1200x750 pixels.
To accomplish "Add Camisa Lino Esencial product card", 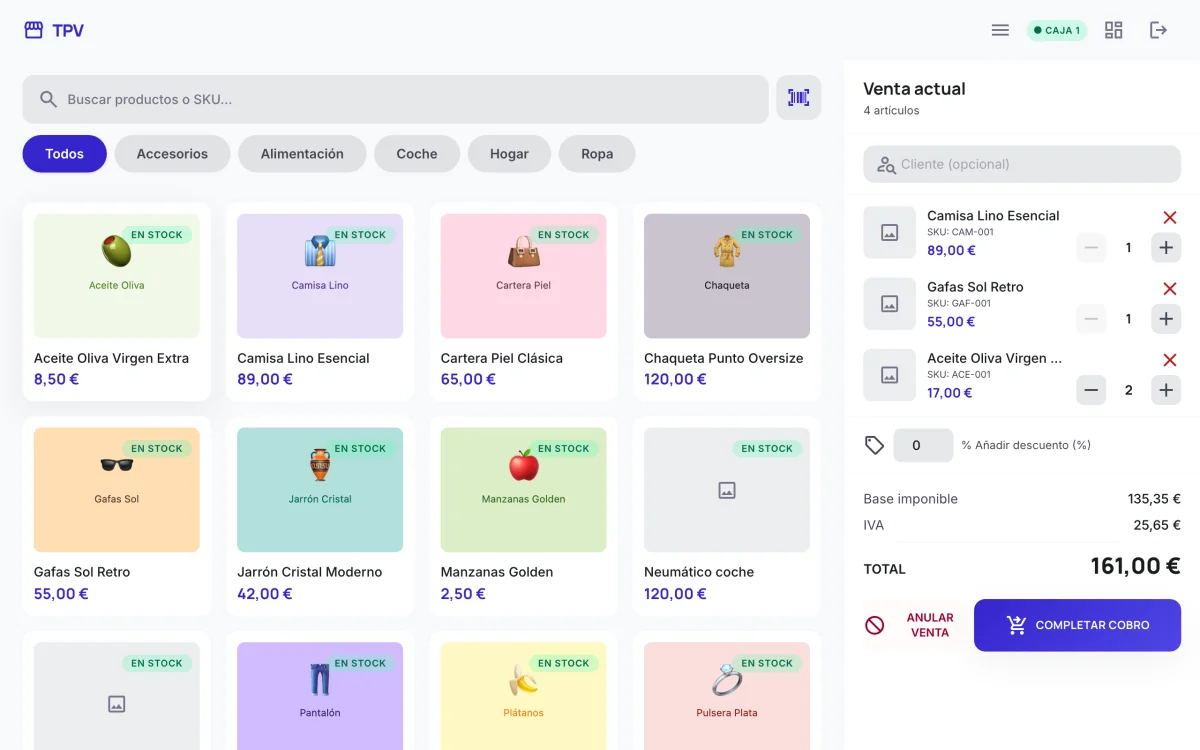I will [320, 302].
